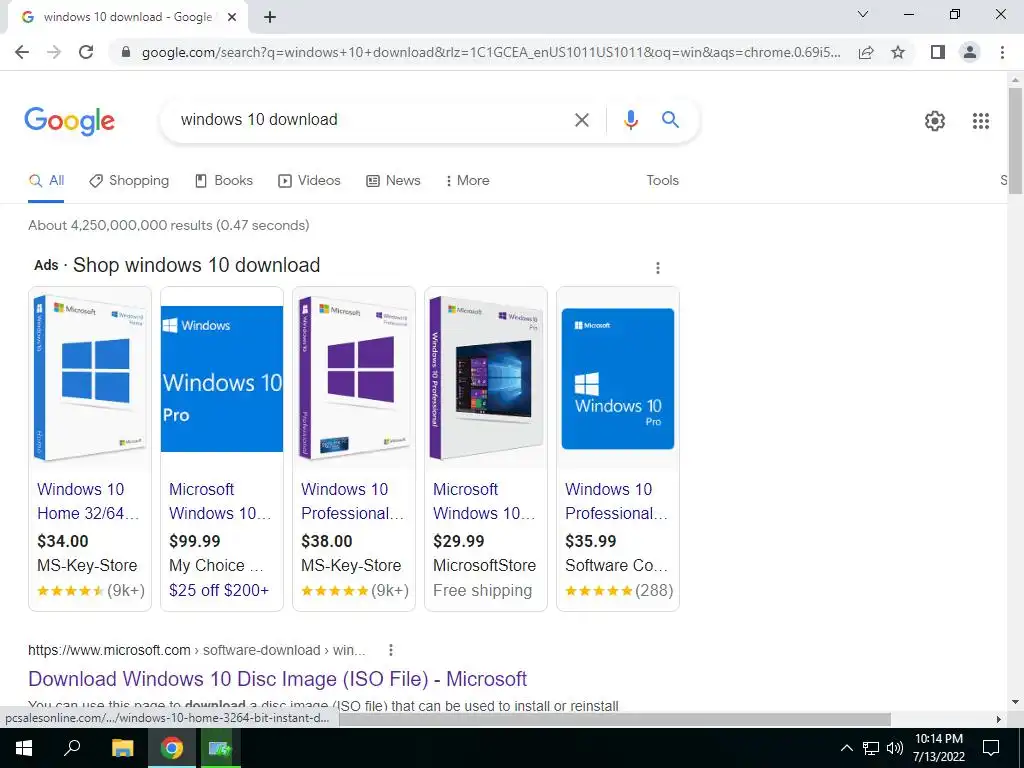The width and height of the screenshot is (1024, 768).
Task: Click the scroll right arrow
Action: pos(999,719)
